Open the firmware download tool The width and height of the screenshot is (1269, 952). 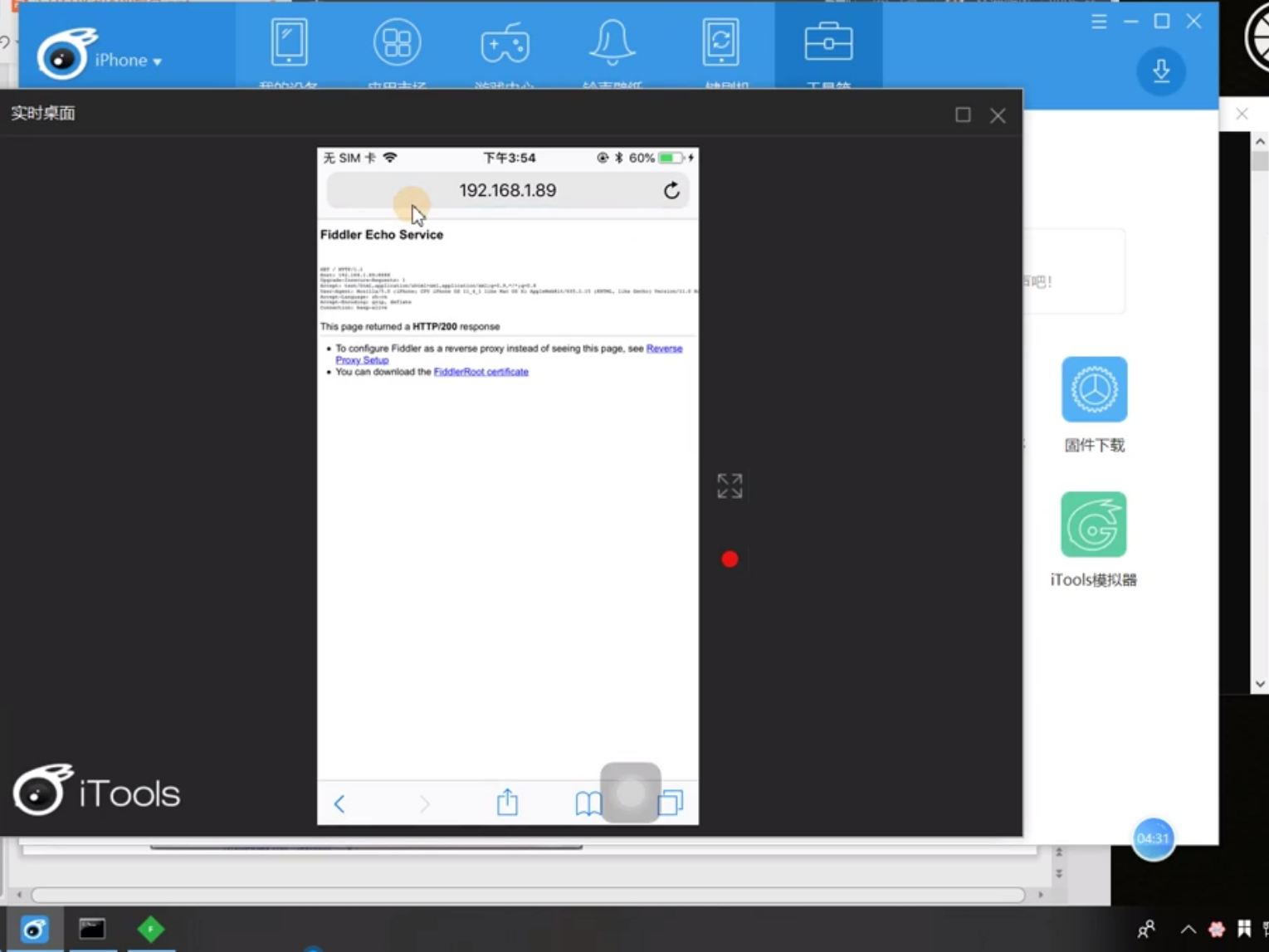(1094, 390)
